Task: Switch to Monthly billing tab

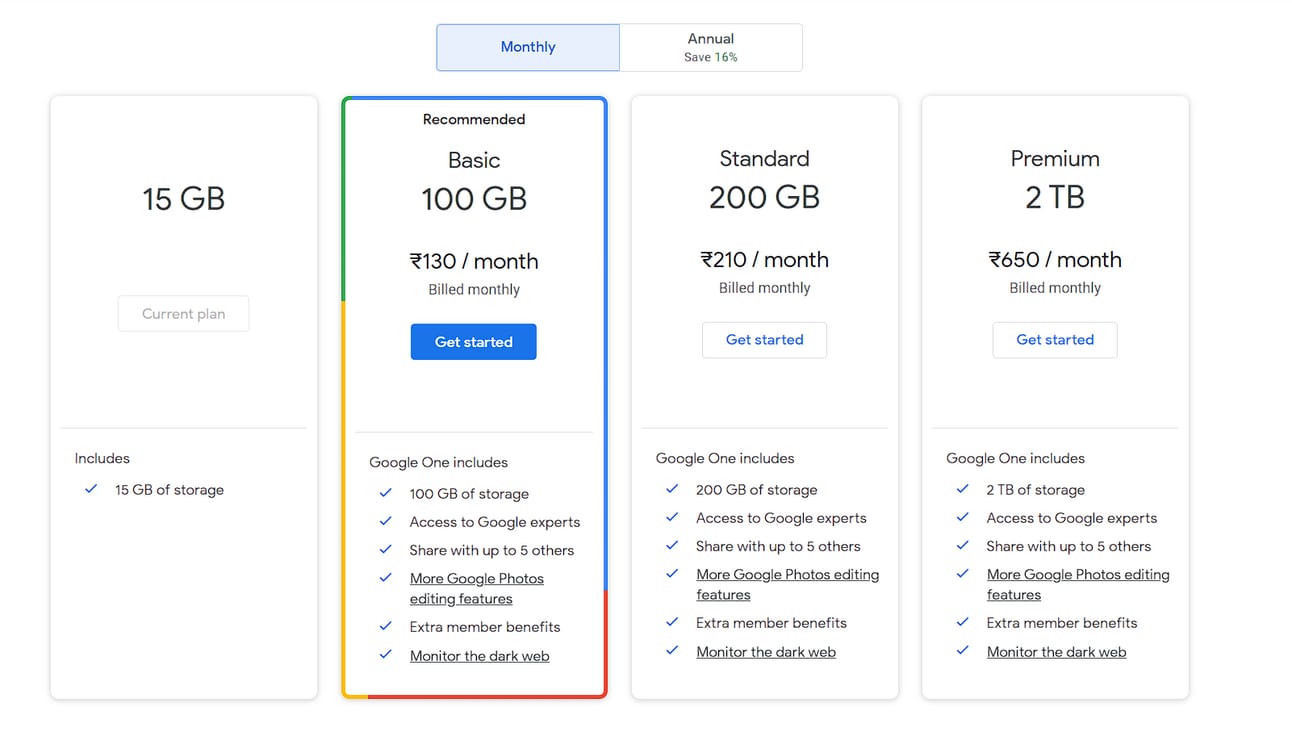Action: click(528, 47)
